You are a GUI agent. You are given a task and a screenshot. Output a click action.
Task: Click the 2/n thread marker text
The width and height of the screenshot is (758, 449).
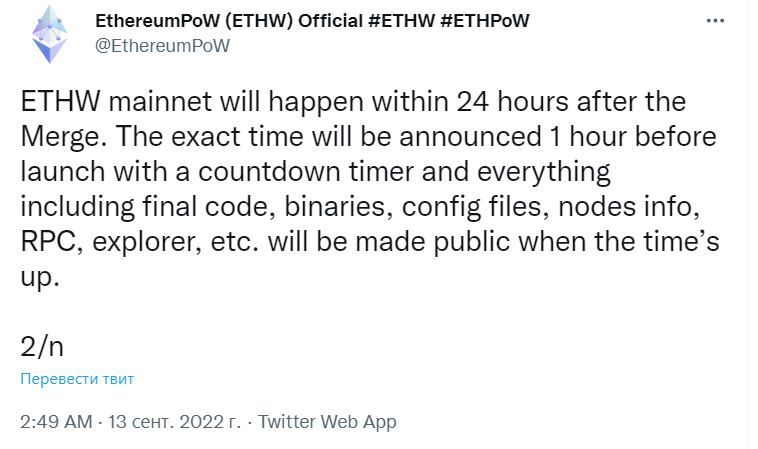42,347
